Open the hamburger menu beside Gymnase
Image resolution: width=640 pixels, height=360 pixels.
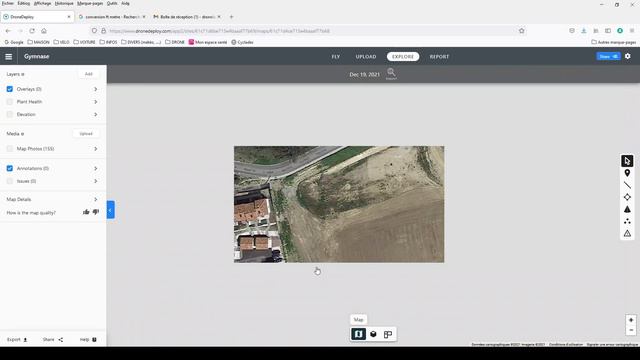(9, 57)
